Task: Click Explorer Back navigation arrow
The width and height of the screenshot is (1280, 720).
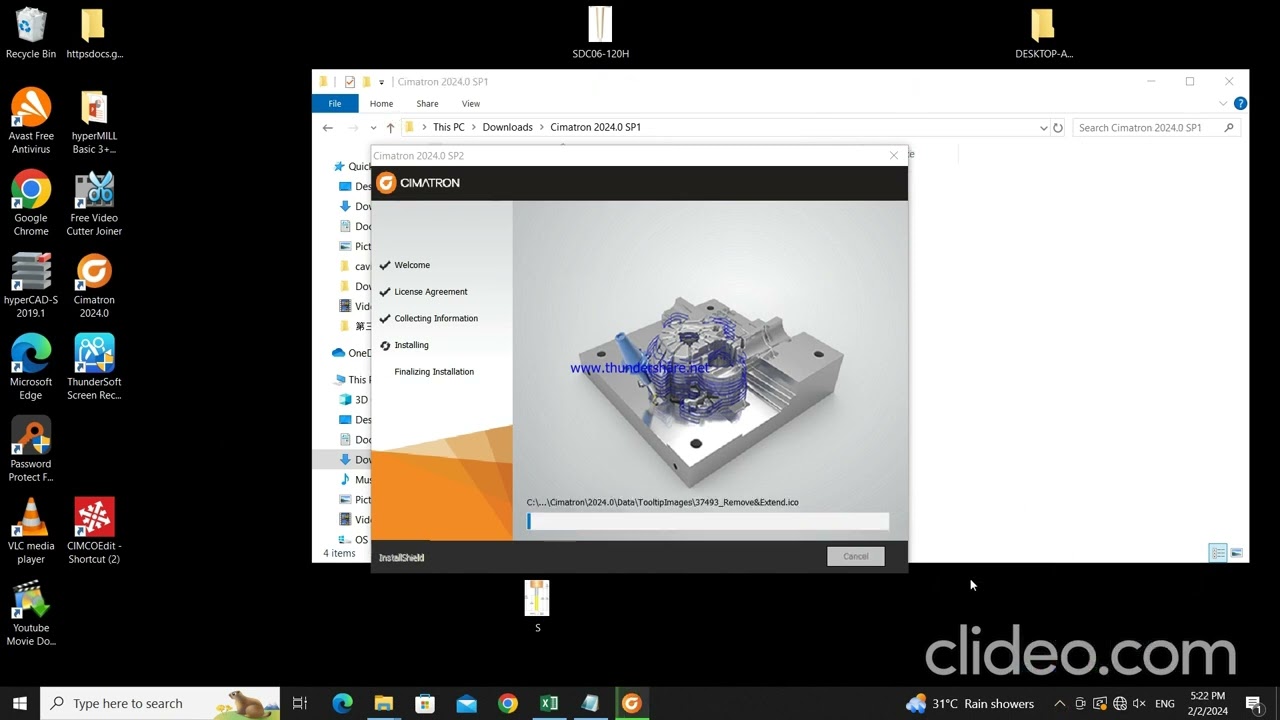Action: click(x=328, y=128)
